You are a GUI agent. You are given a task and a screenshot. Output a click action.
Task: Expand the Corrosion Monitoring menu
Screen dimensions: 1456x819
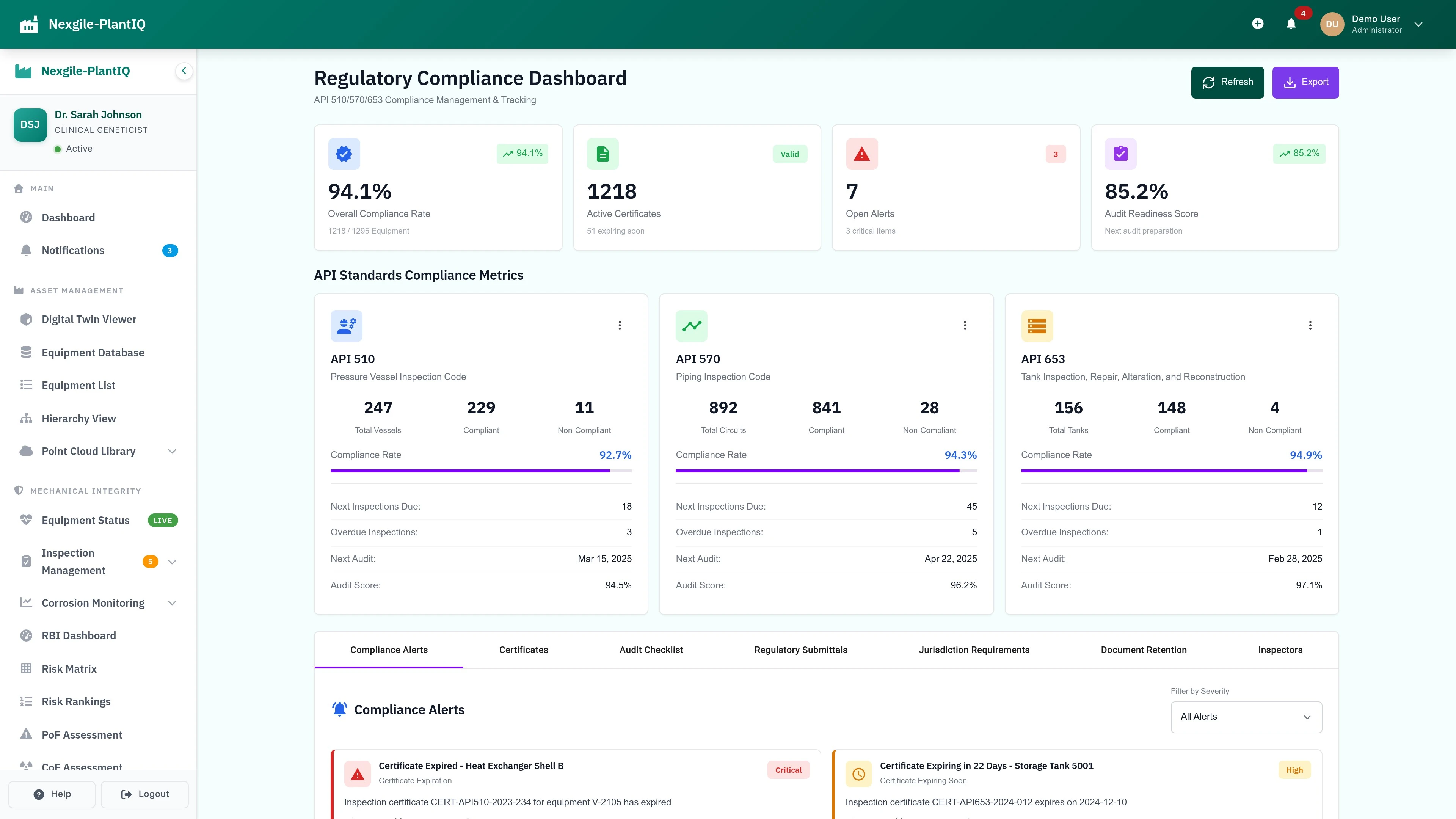(172, 602)
